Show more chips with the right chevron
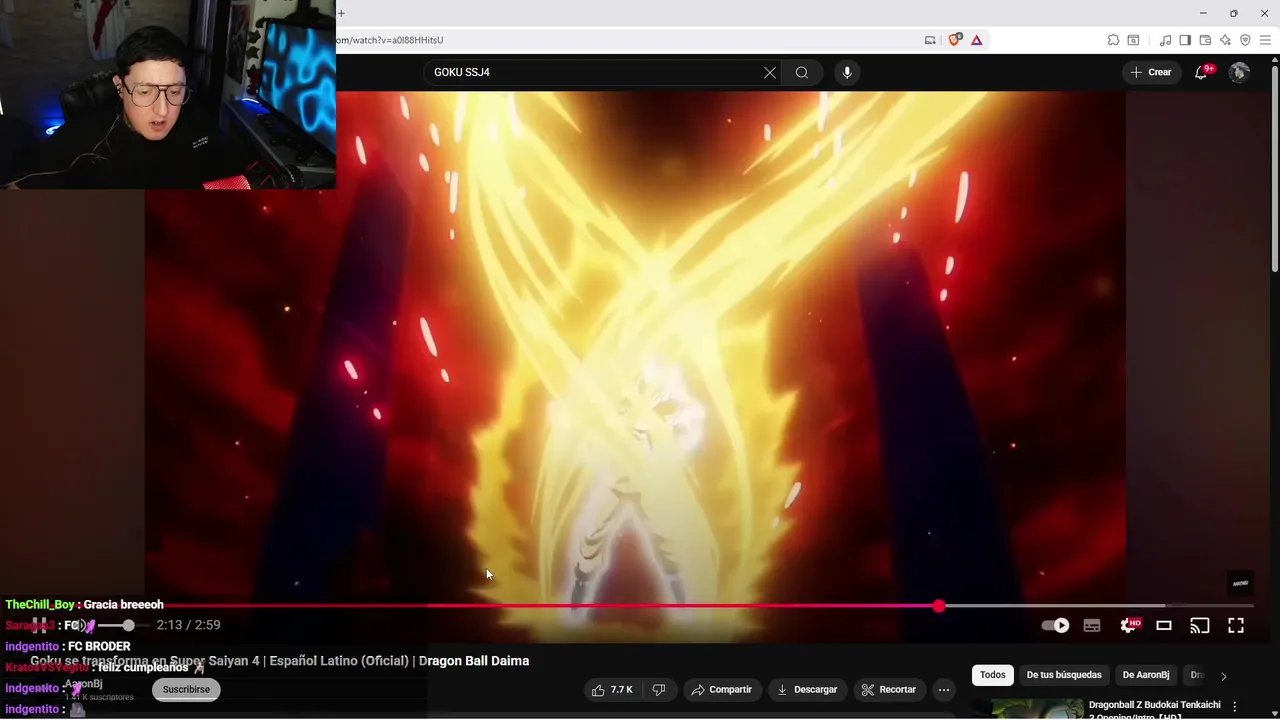Image resolution: width=1280 pixels, height=720 pixels. [x=1223, y=676]
